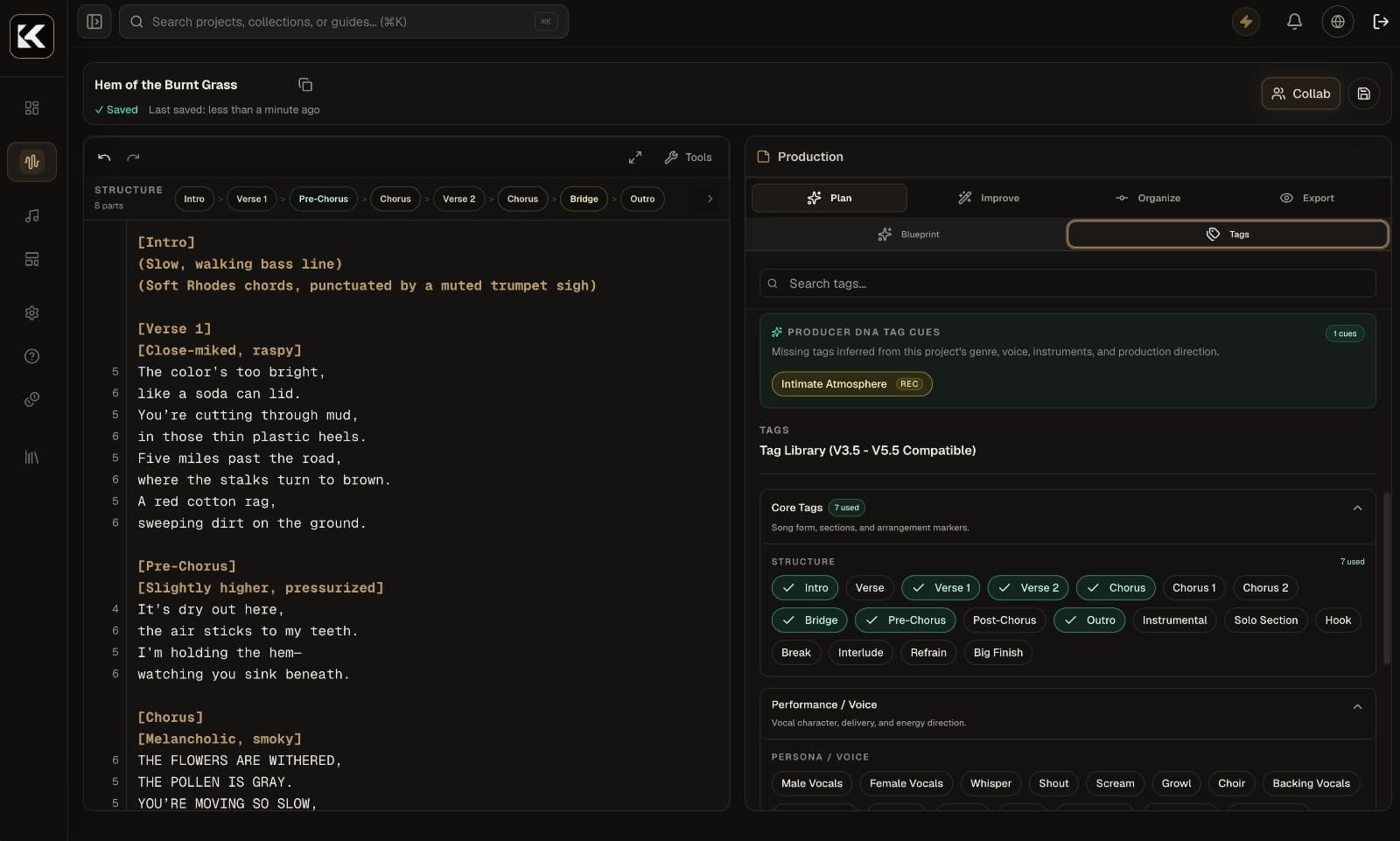Click lyric line 'THE FLOWERS ARE WITHERED,'
The image size is (1400, 841).
pyautogui.click(x=240, y=760)
